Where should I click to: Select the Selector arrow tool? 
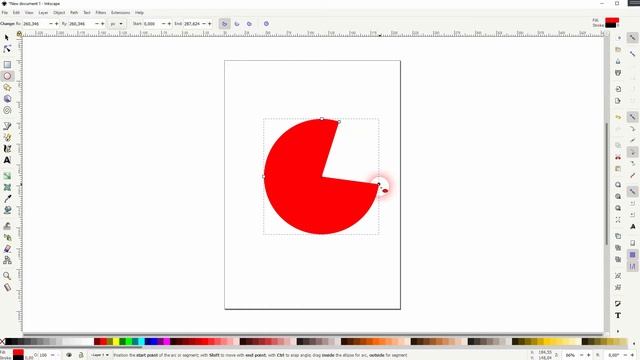[7, 38]
